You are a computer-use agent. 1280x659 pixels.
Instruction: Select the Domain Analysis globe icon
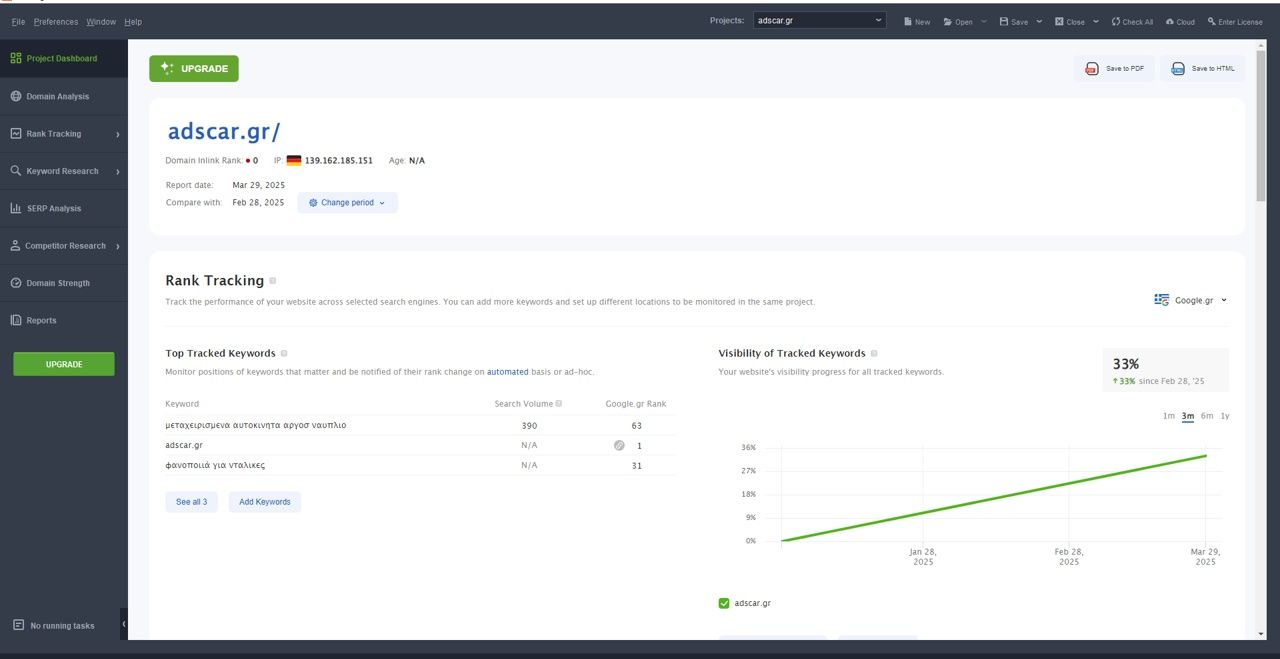16,96
